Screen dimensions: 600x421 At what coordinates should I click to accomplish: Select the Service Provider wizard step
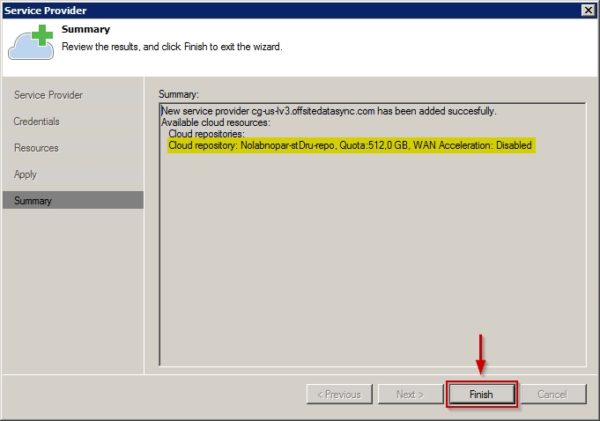pos(48,95)
